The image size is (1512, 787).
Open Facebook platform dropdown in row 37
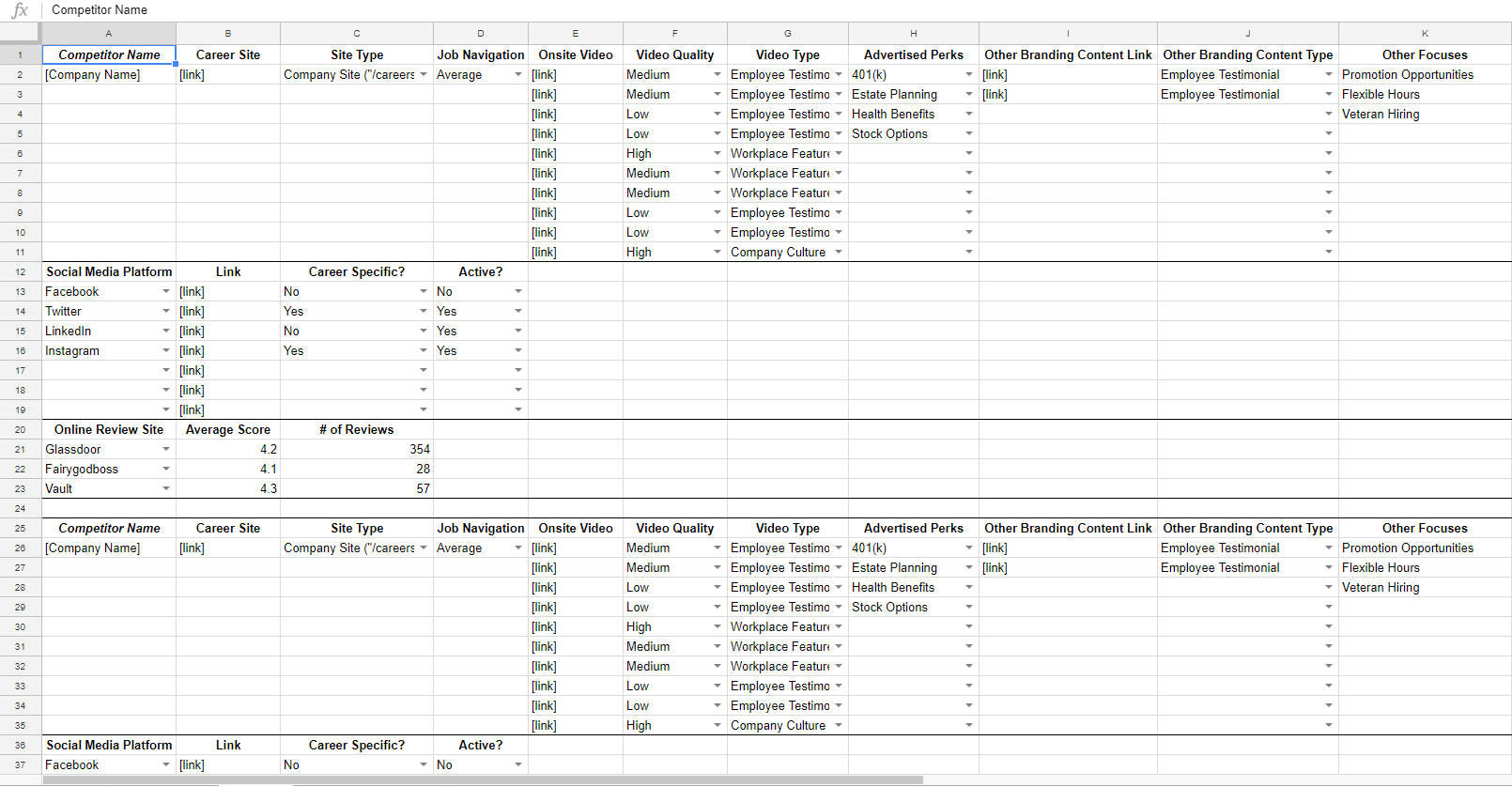coord(166,764)
